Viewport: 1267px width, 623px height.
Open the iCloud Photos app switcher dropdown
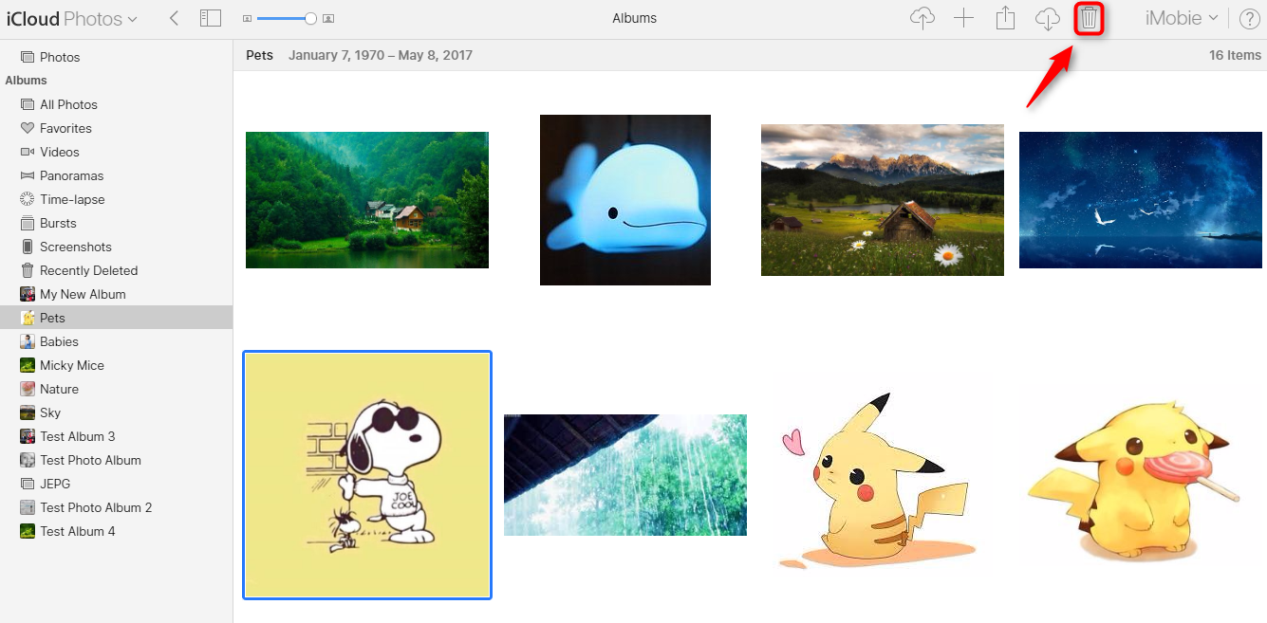pos(72,18)
